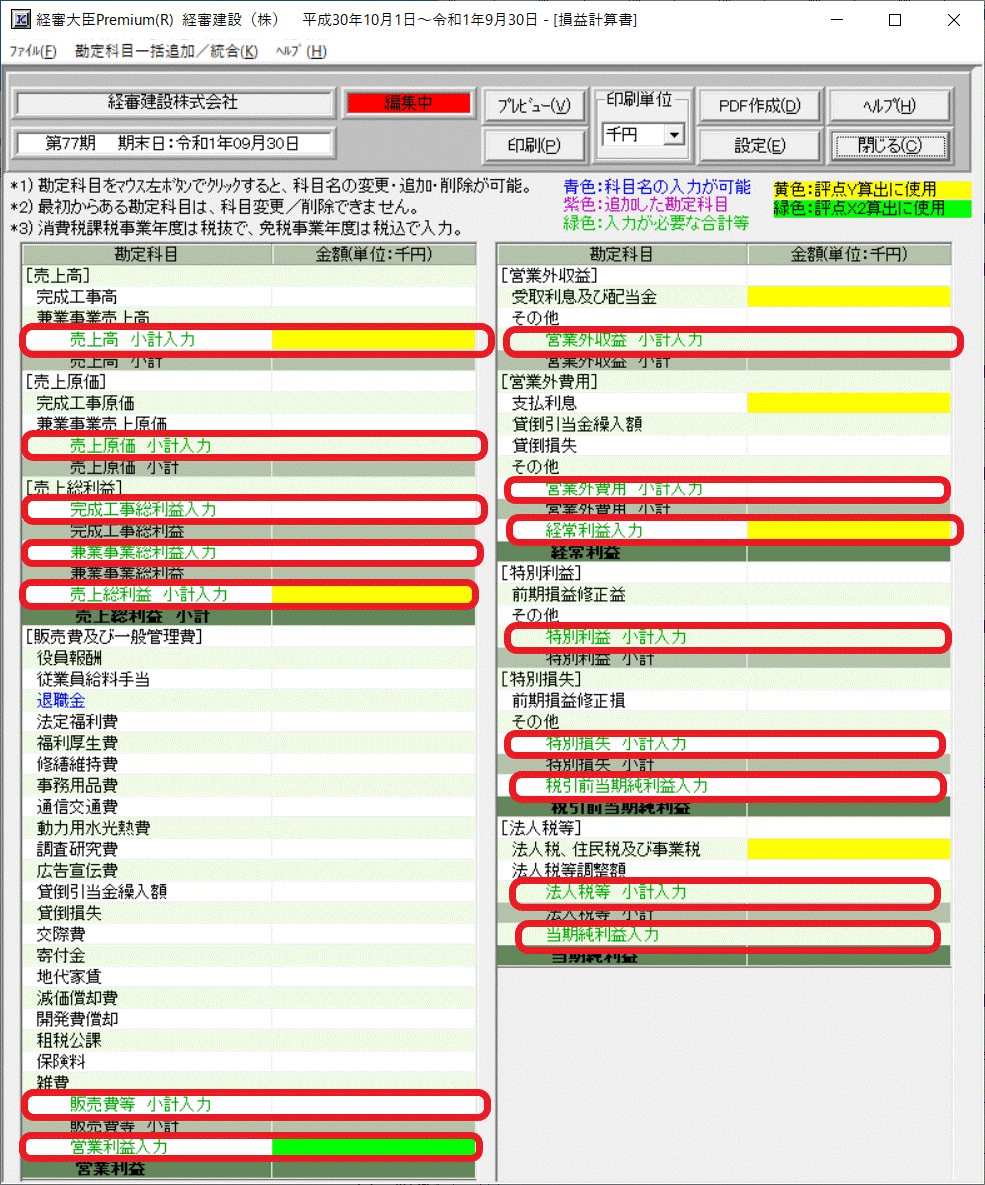Image resolution: width=985 pixels, height=1185 pixels.
Task: Click the 特別利益 小計入力 row
Action: pos(723,636)
